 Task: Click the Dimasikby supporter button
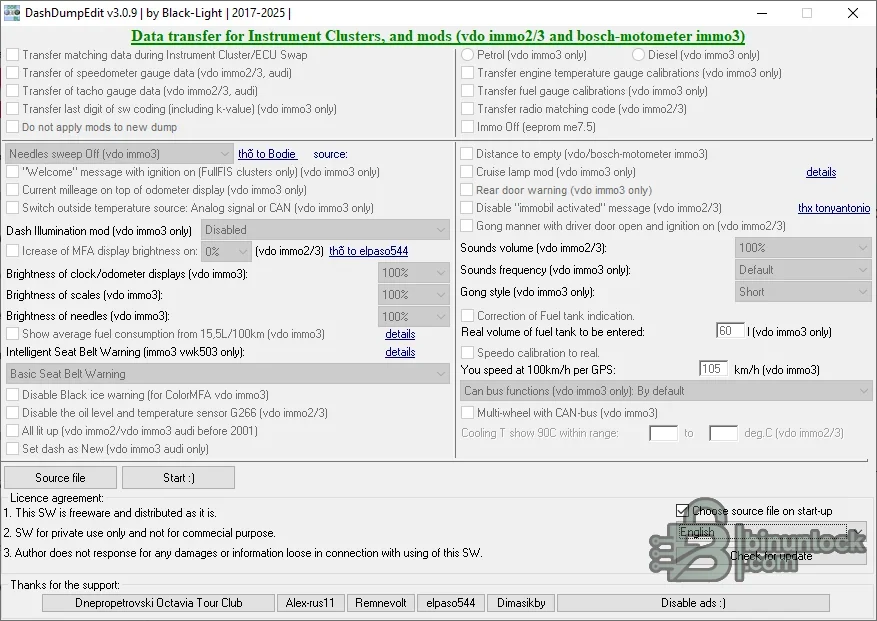521,603
